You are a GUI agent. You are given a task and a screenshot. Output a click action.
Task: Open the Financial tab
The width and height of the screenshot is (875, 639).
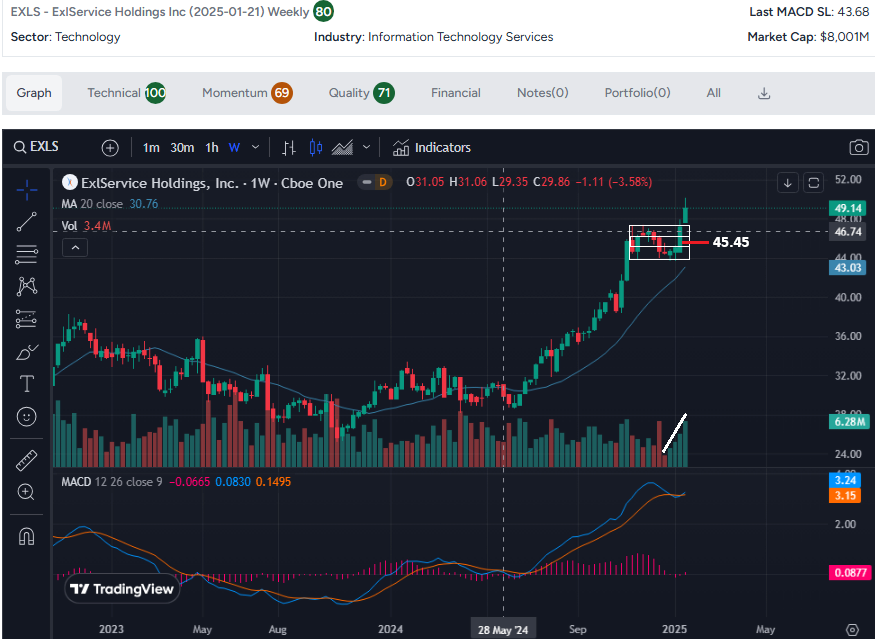pos(455,93)
